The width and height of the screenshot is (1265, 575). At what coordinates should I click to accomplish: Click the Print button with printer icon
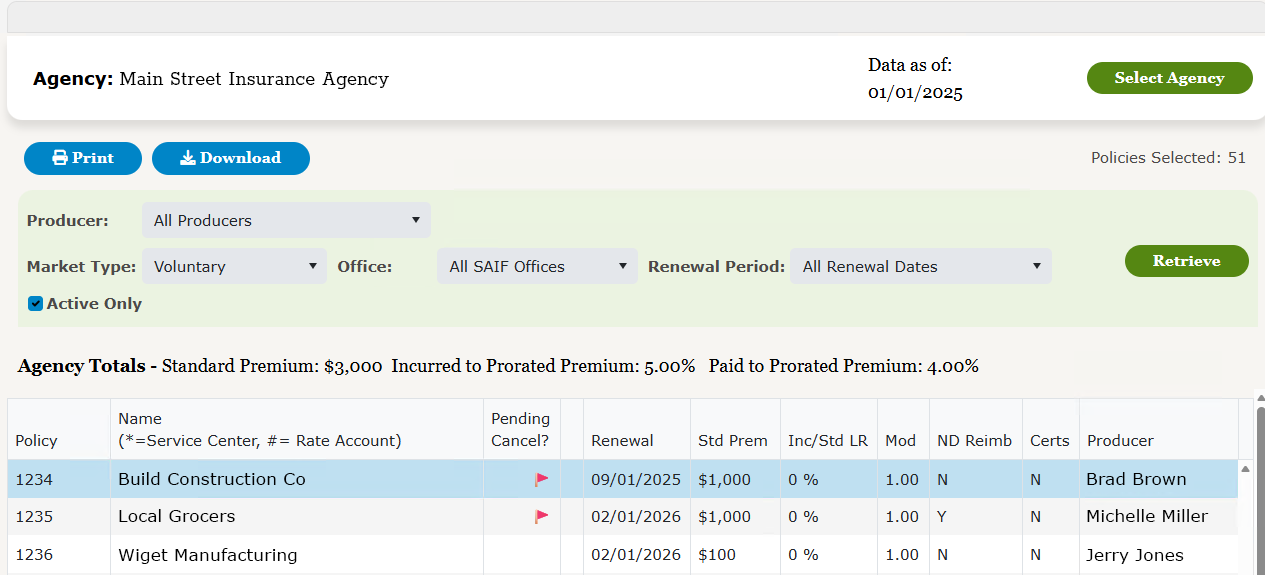click(x=83, y=158)
